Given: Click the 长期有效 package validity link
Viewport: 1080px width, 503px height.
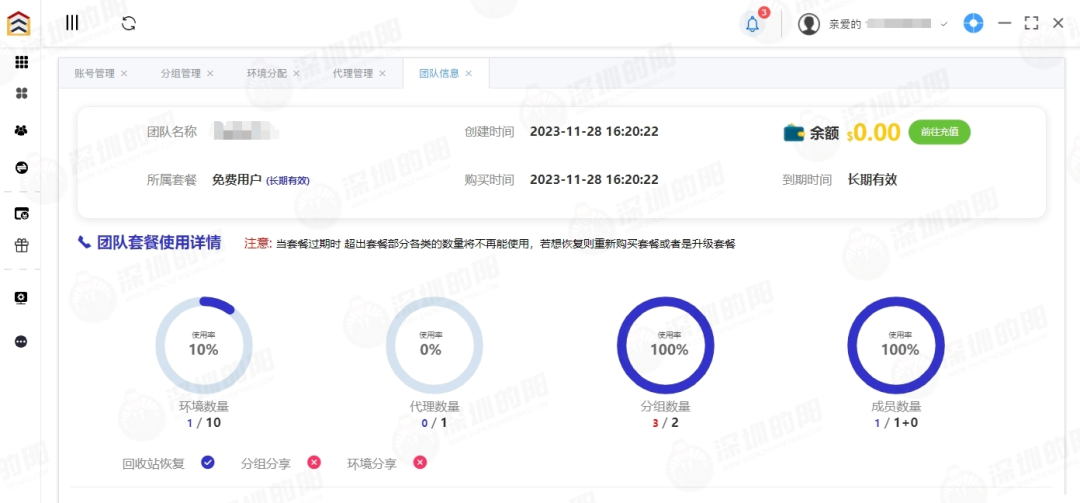Looking at the screenshot, I should [288, 181].
